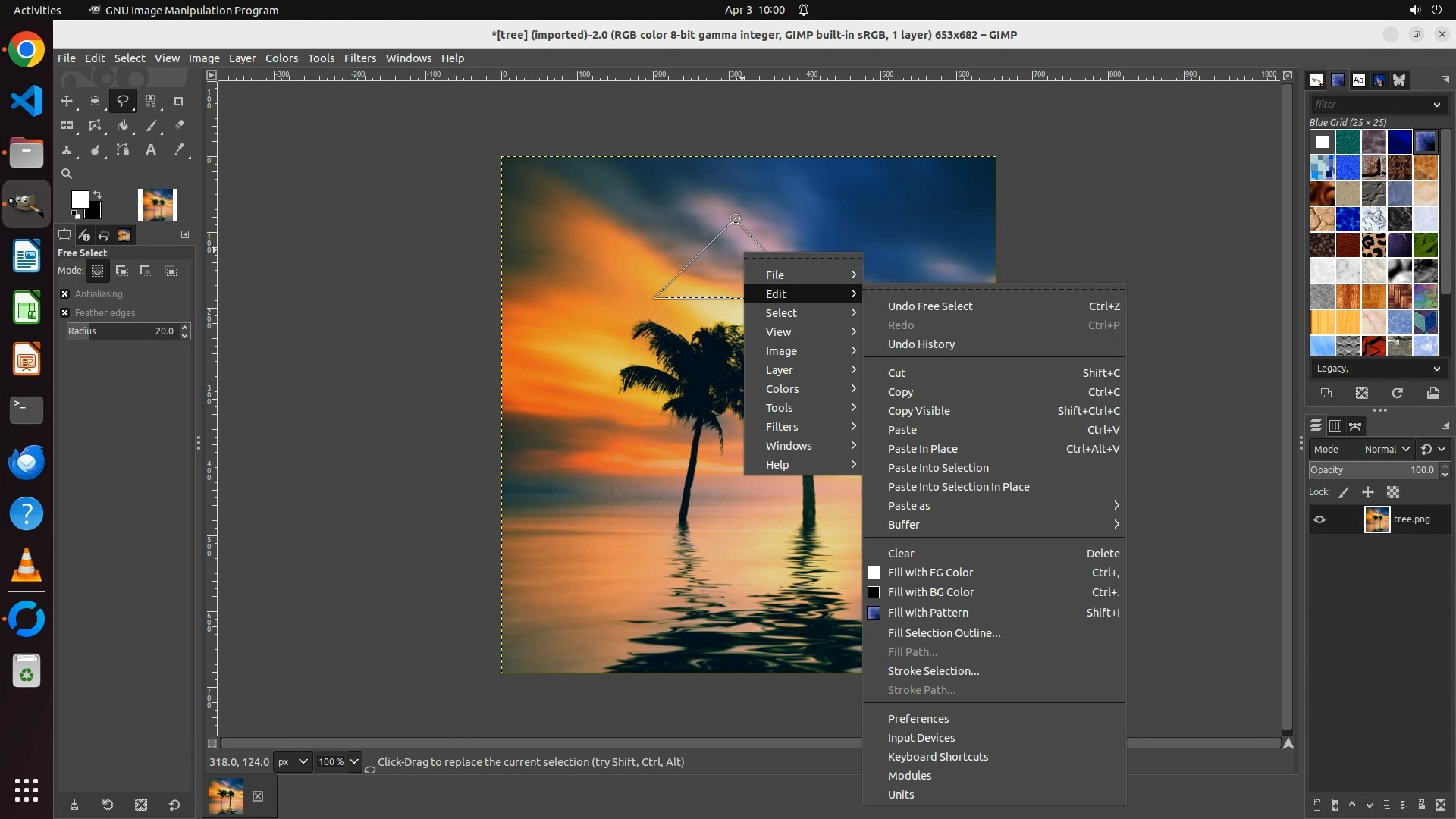Hide the tree.png layer with eye icon
This screenshot has height=819, width=1456.
coord(1319,519)
